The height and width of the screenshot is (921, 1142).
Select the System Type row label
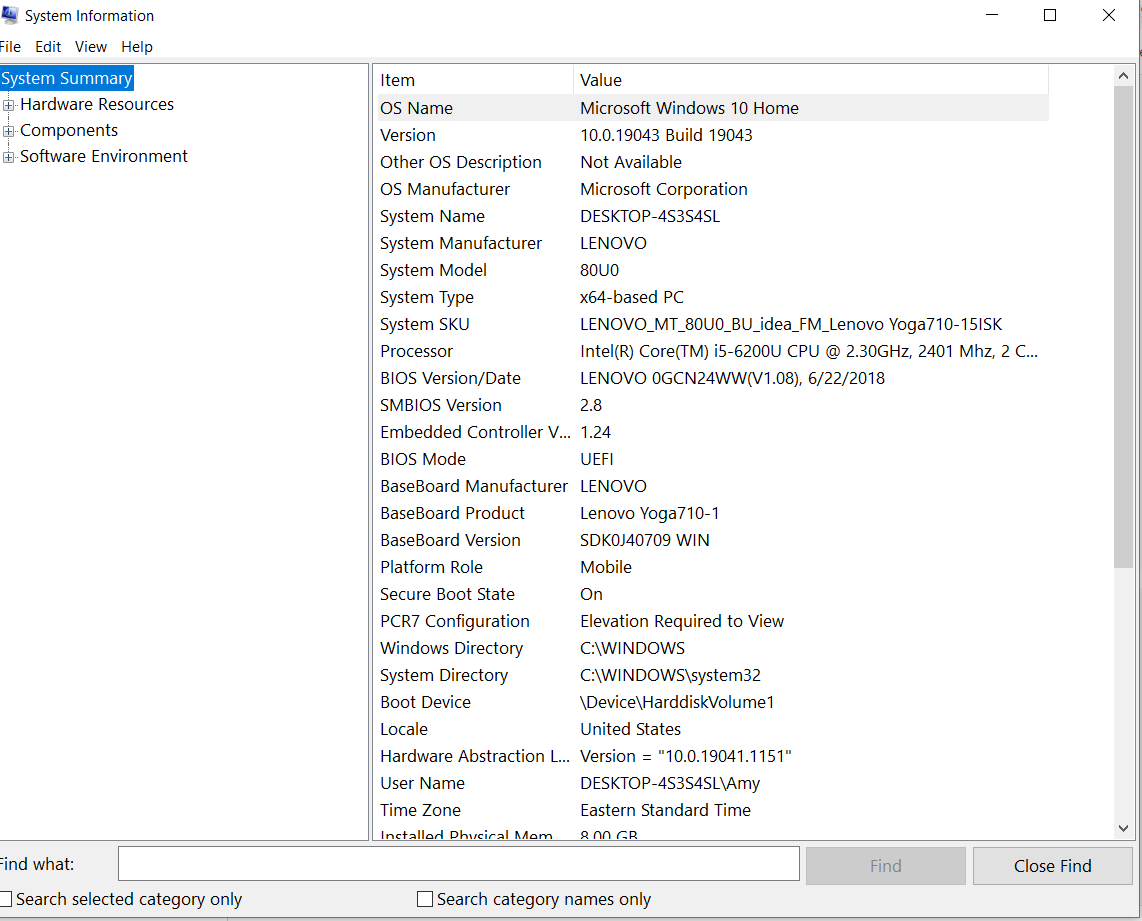(427, 297)
